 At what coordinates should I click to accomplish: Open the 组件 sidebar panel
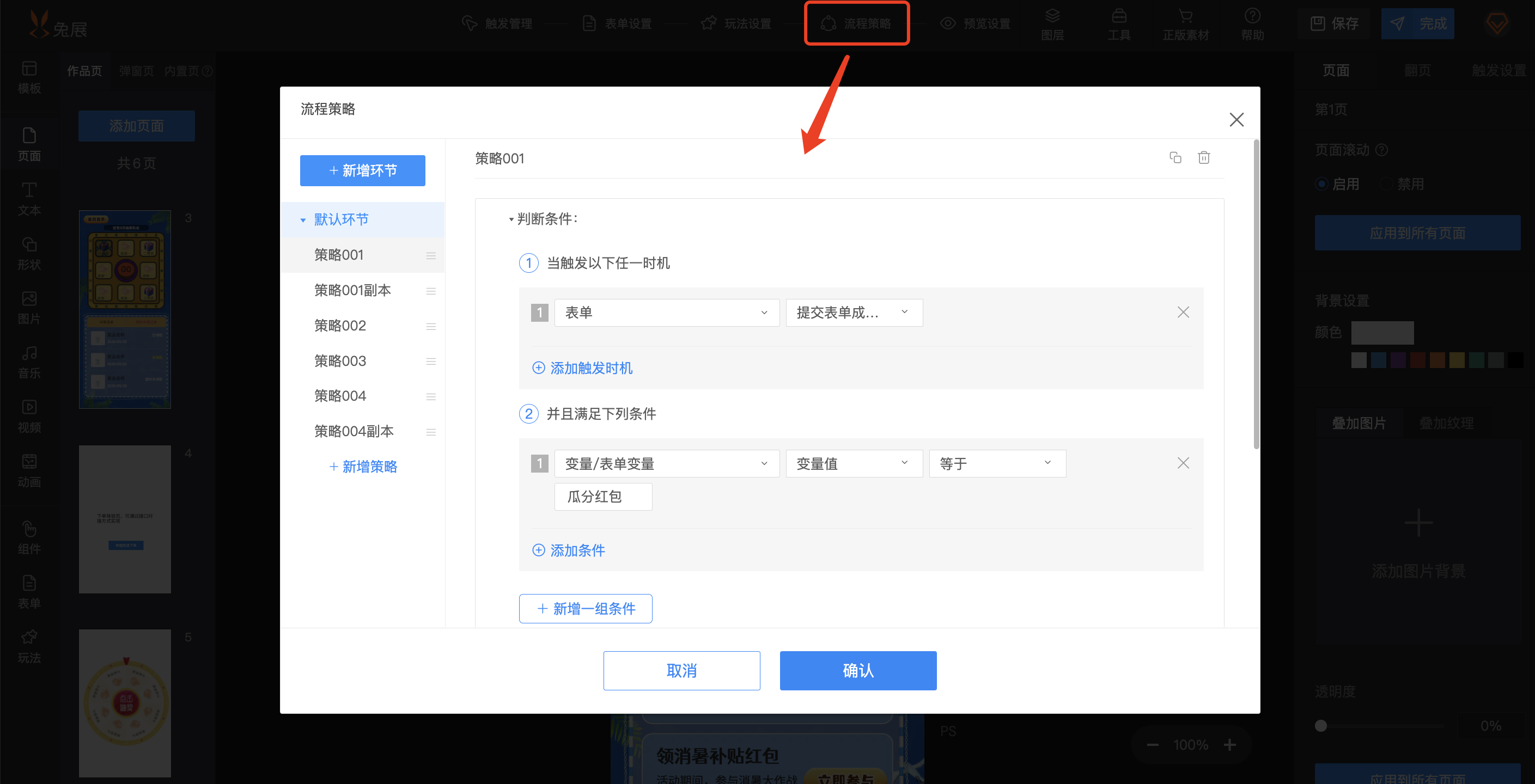coord(29,538)
